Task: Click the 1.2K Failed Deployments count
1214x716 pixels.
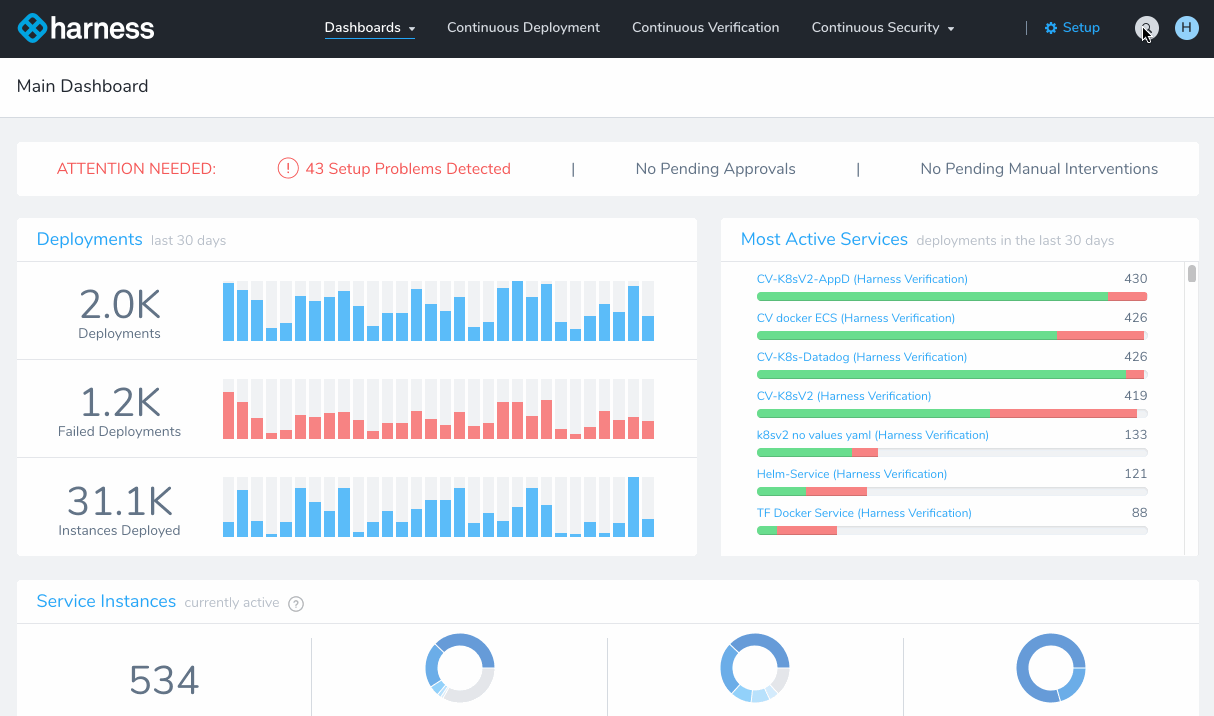Action: pyautogui.click(x=119, y=402)
